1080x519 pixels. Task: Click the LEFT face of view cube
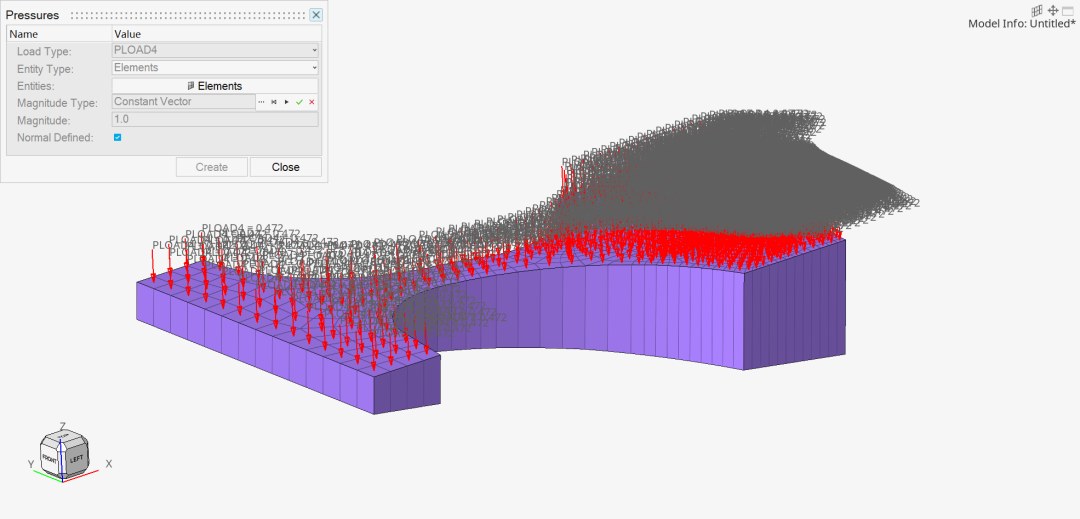[76, 458]
